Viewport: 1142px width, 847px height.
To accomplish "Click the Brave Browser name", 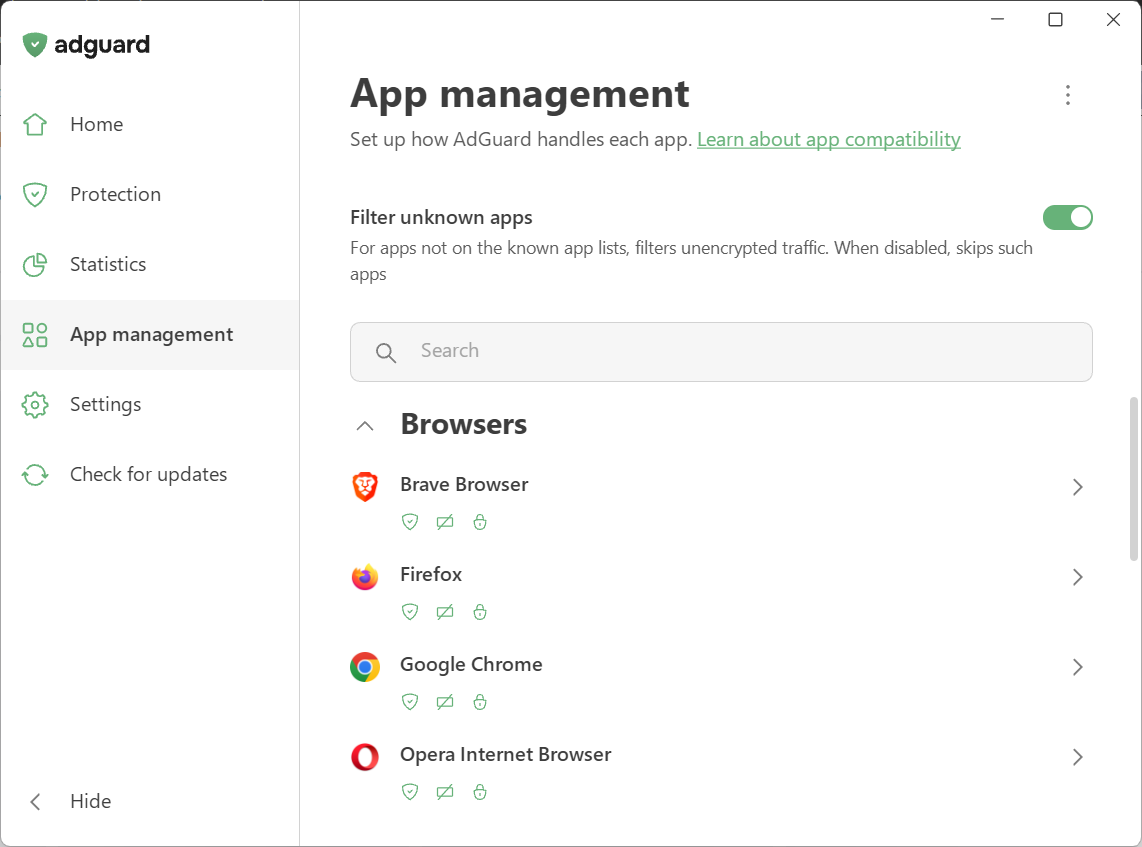I will 464,484.
